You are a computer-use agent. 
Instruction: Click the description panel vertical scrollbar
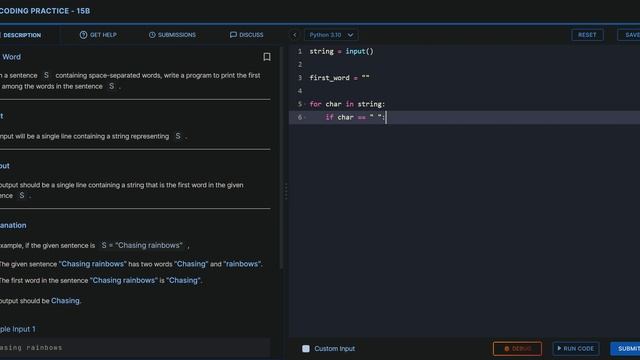pos(281,157)
